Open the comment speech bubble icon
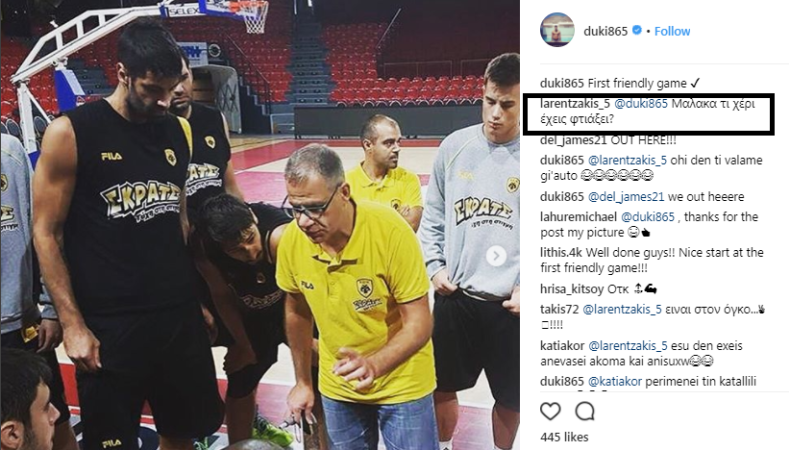 (585, 411)
